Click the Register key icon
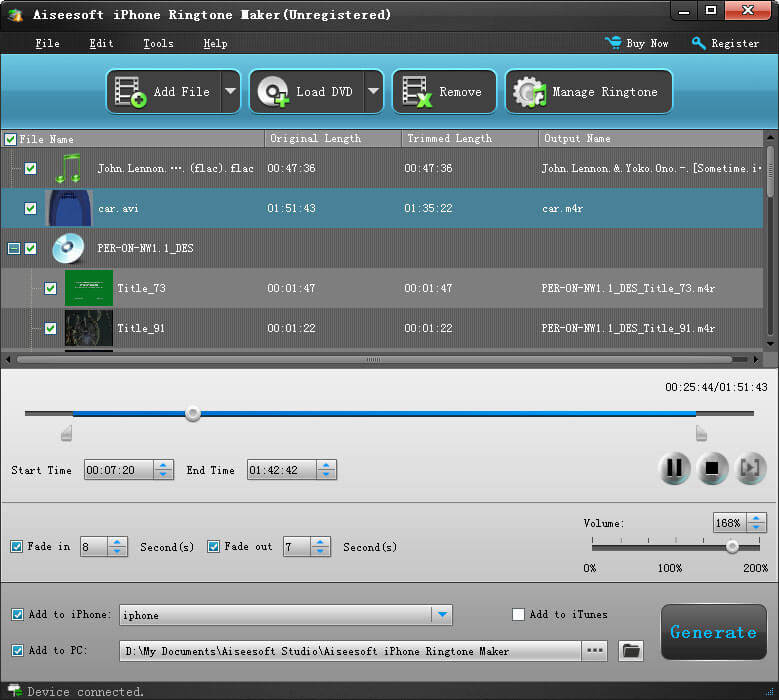 699,43
